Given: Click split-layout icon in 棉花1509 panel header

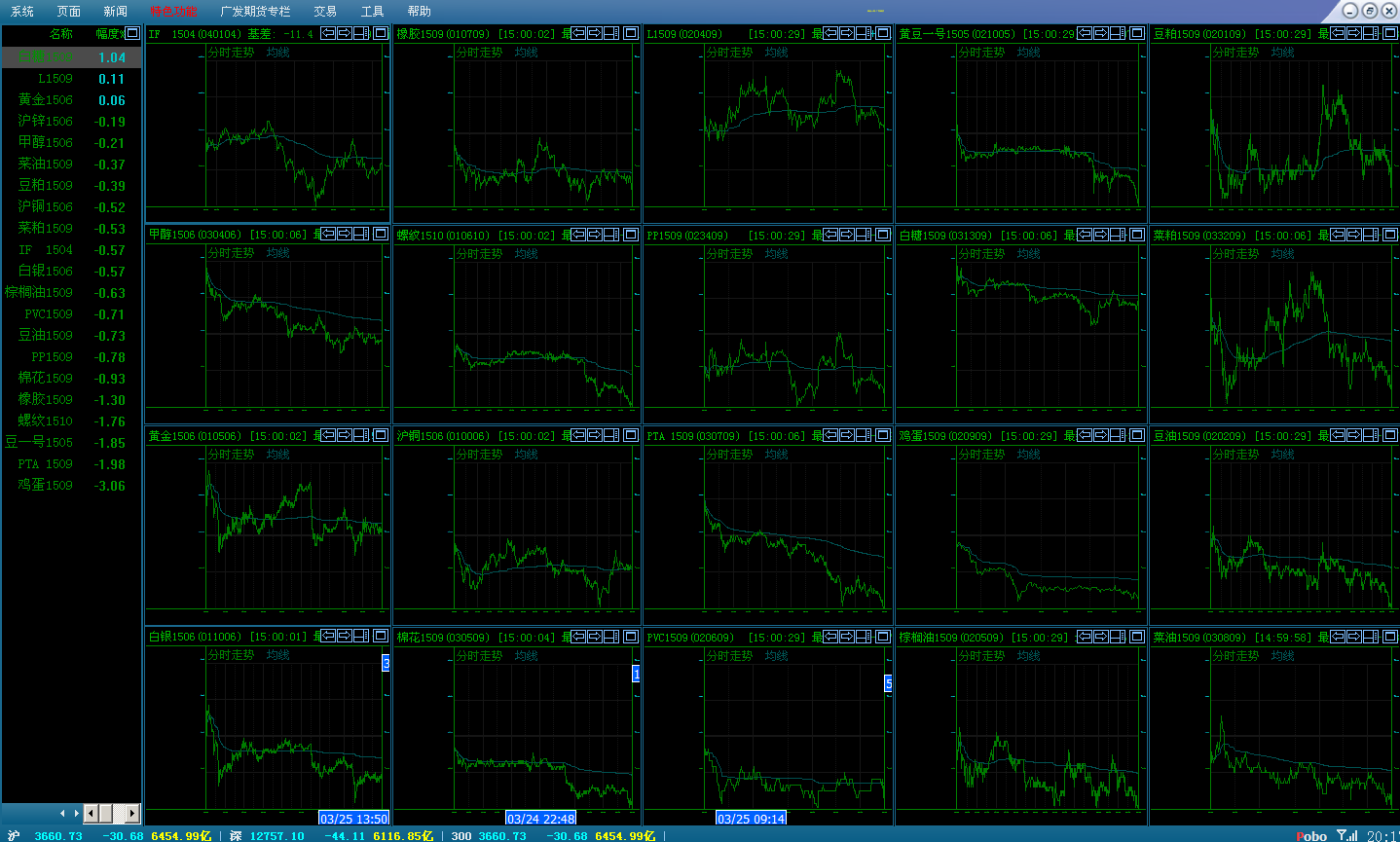Looking at the screenshot, I should tap(610, 637).
